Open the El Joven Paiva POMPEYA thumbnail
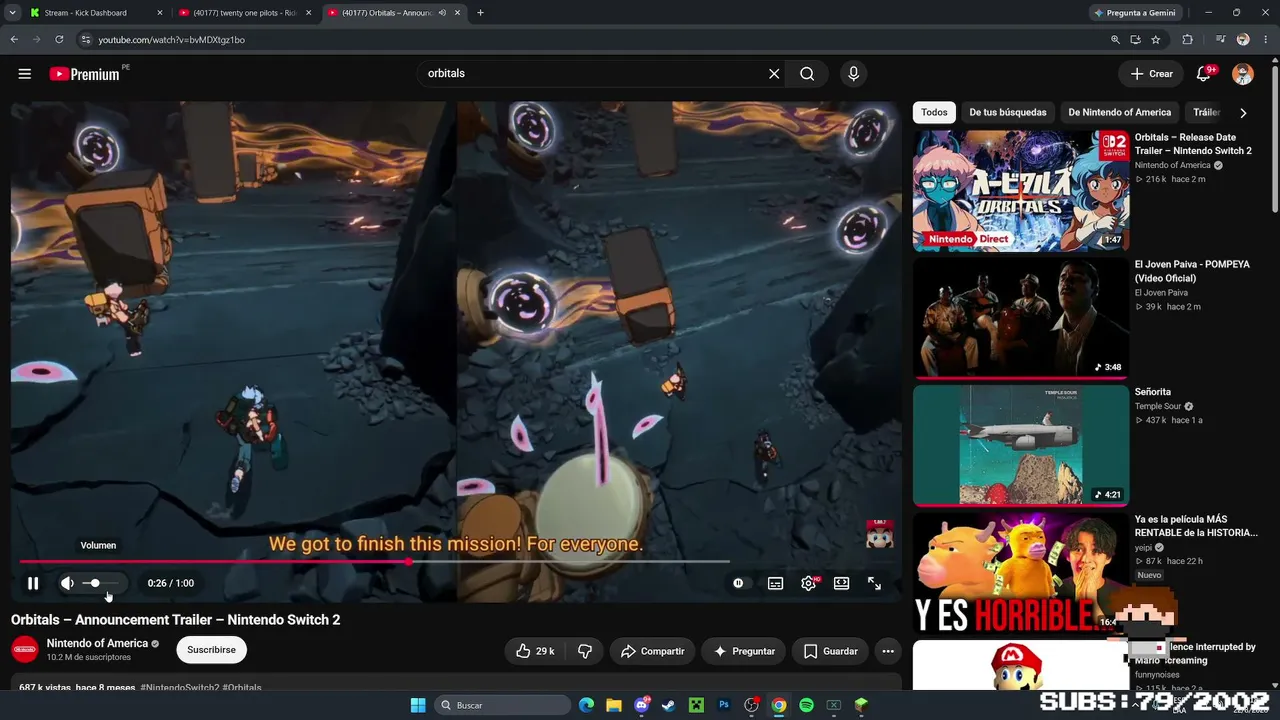 [1021, 317]
